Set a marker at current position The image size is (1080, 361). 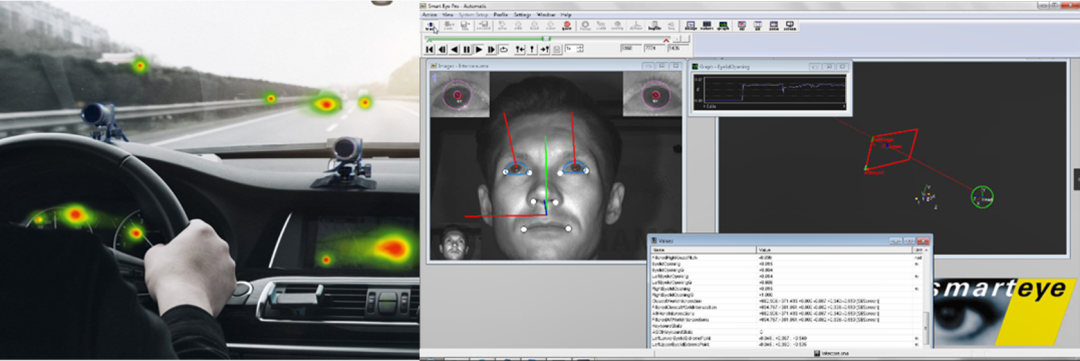pyautogui.click(x=532, y=50)
